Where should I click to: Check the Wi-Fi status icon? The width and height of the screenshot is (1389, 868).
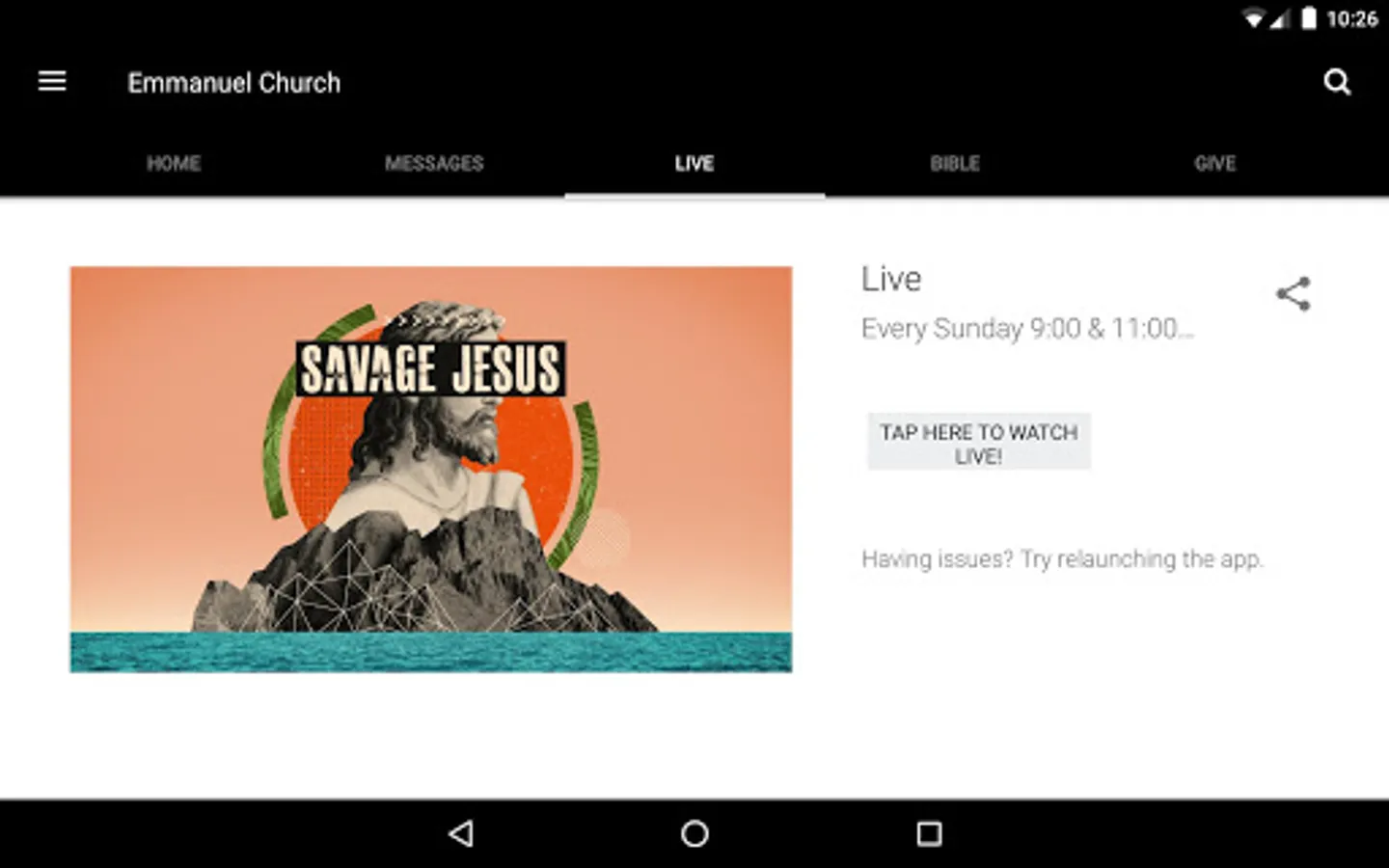point(1254,19)
